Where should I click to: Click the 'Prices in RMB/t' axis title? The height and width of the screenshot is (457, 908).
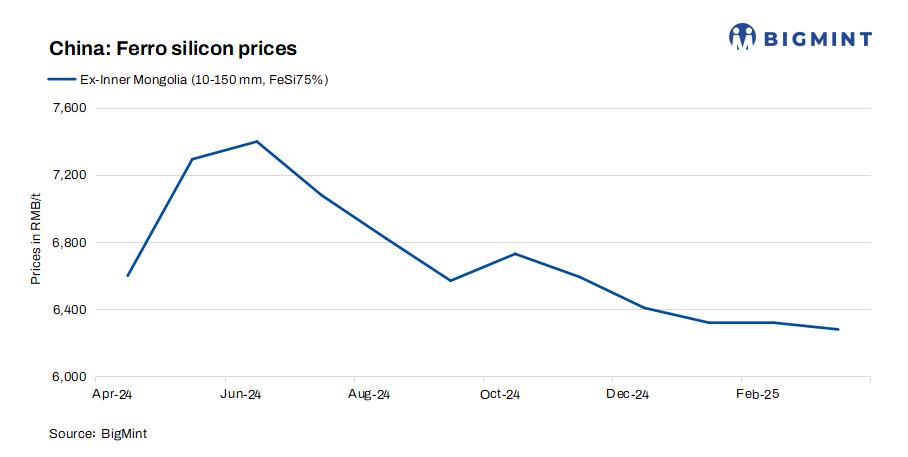point(36,240)
